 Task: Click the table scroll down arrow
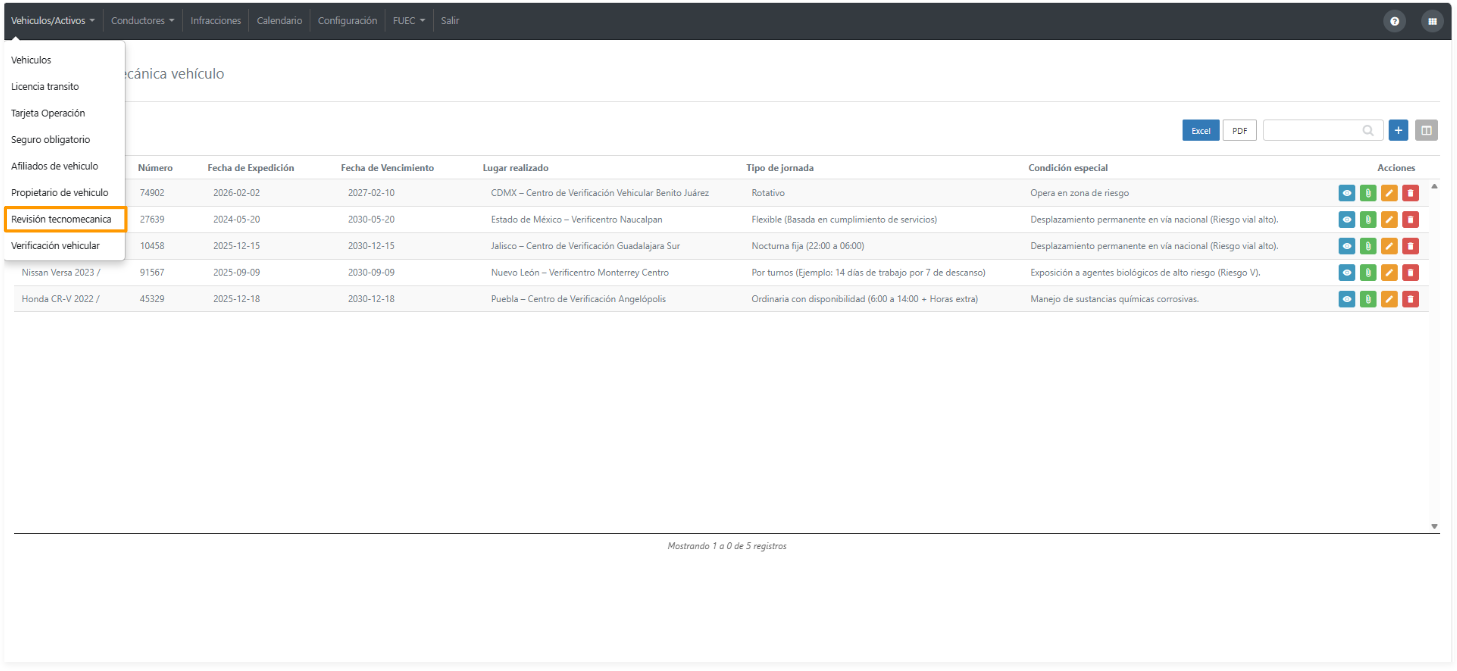pos(1434,526)
